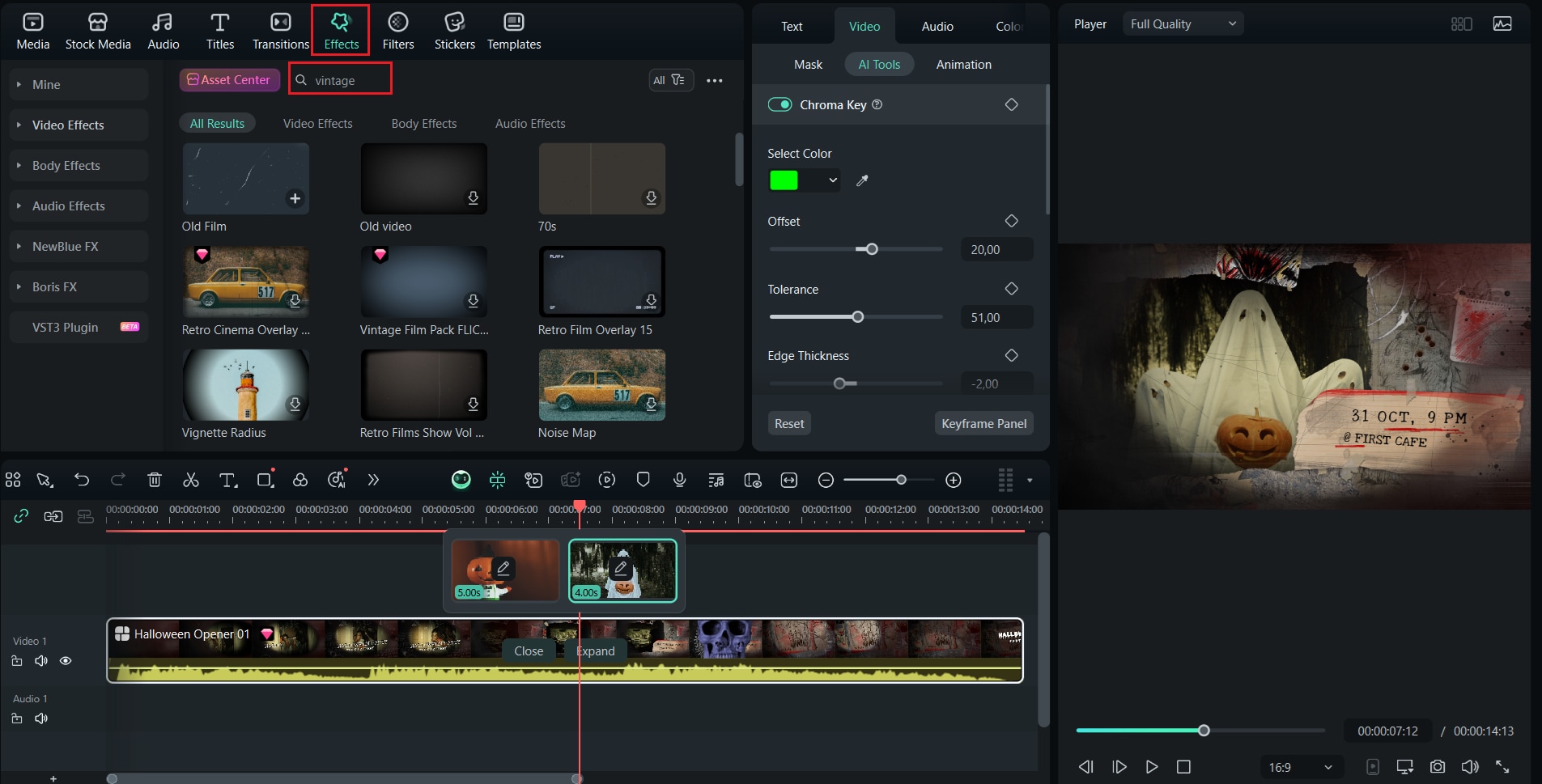The width and height of the screenshot is (1542, 784).
Task: Expand more timeline tools chevrons
Action: (373, 480)
